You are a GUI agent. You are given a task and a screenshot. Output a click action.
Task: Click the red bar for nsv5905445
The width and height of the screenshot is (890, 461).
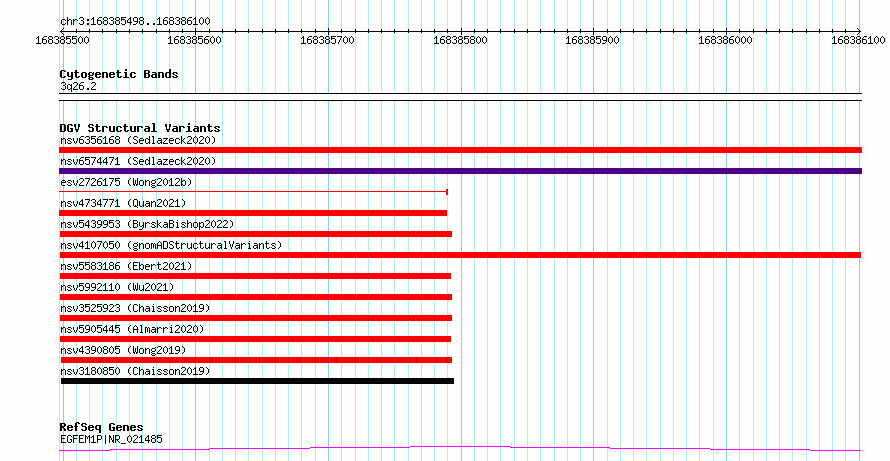[255, 339]
